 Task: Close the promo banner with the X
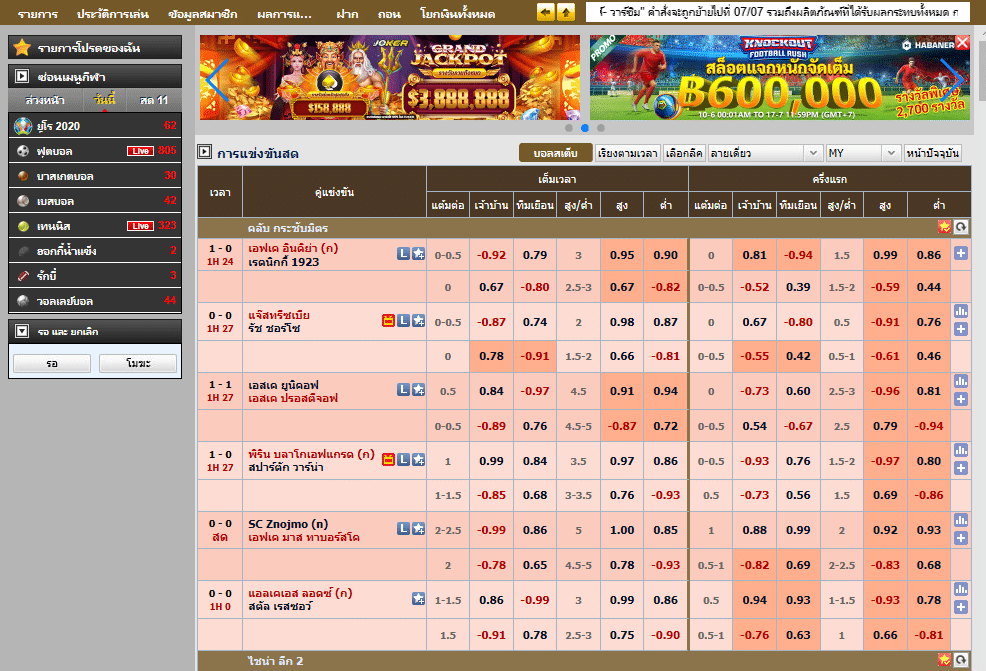[x=962, y=42]
